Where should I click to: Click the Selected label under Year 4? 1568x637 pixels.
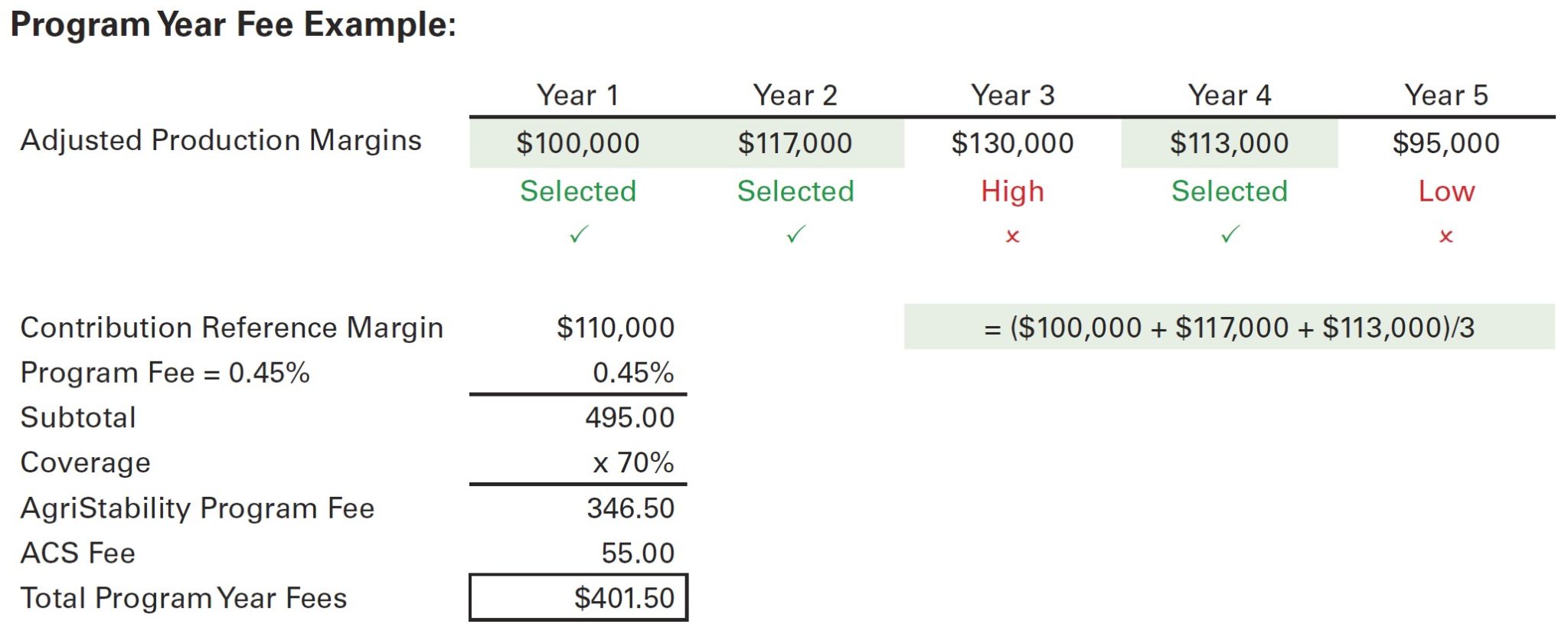pos(1230,191)
